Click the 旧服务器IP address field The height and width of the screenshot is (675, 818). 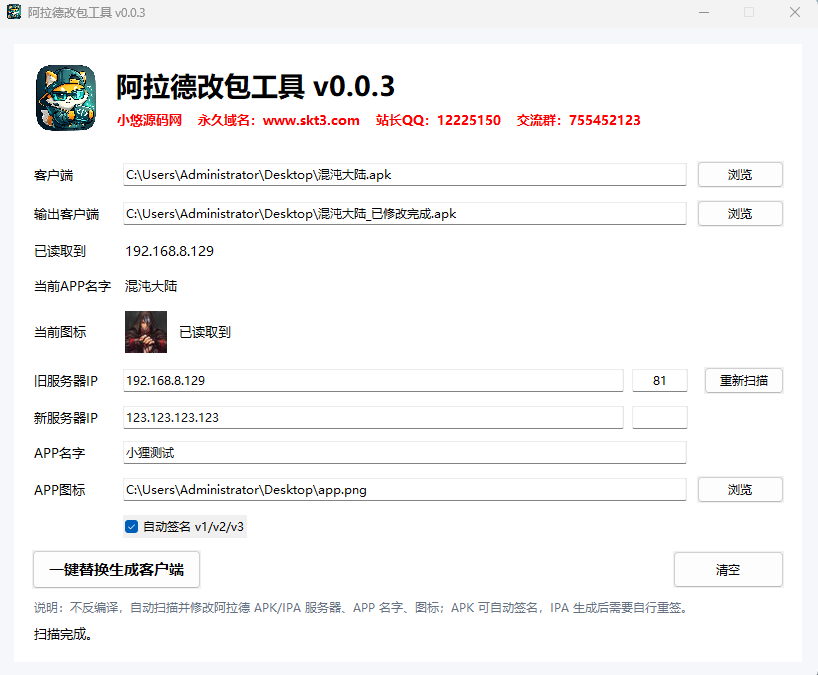click(x=373, y=381)
